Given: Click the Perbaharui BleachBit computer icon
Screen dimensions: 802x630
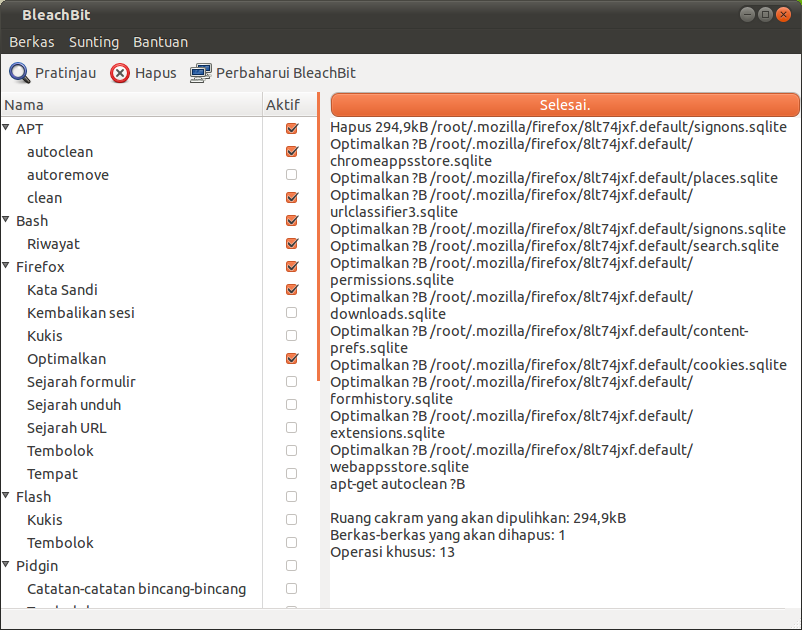Looking at the screenshot, I should [x=200, y=73].
